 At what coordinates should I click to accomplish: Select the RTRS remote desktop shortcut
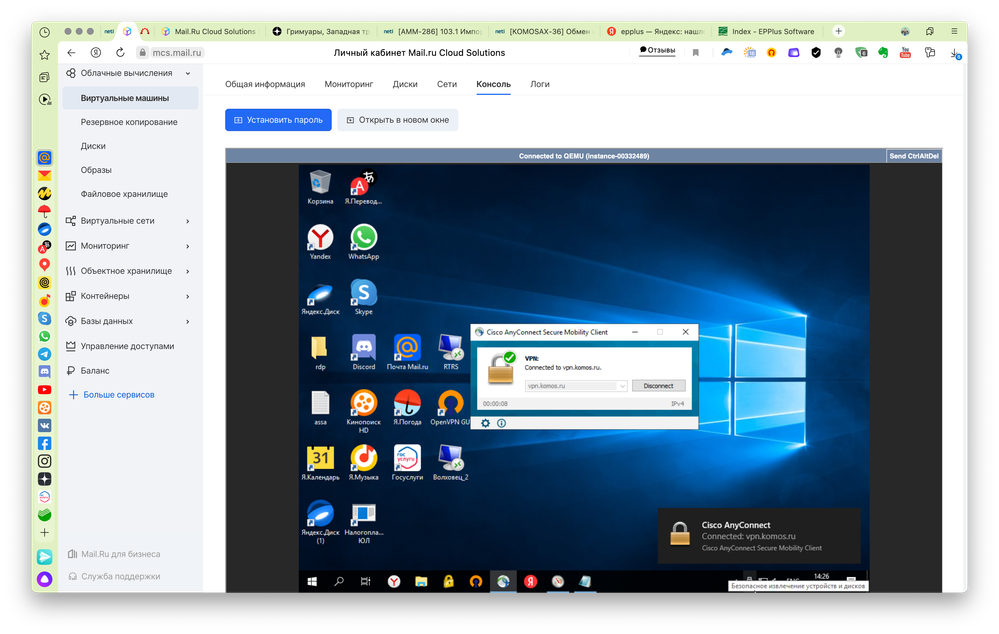pyautogui.click(x=450, y=352)
